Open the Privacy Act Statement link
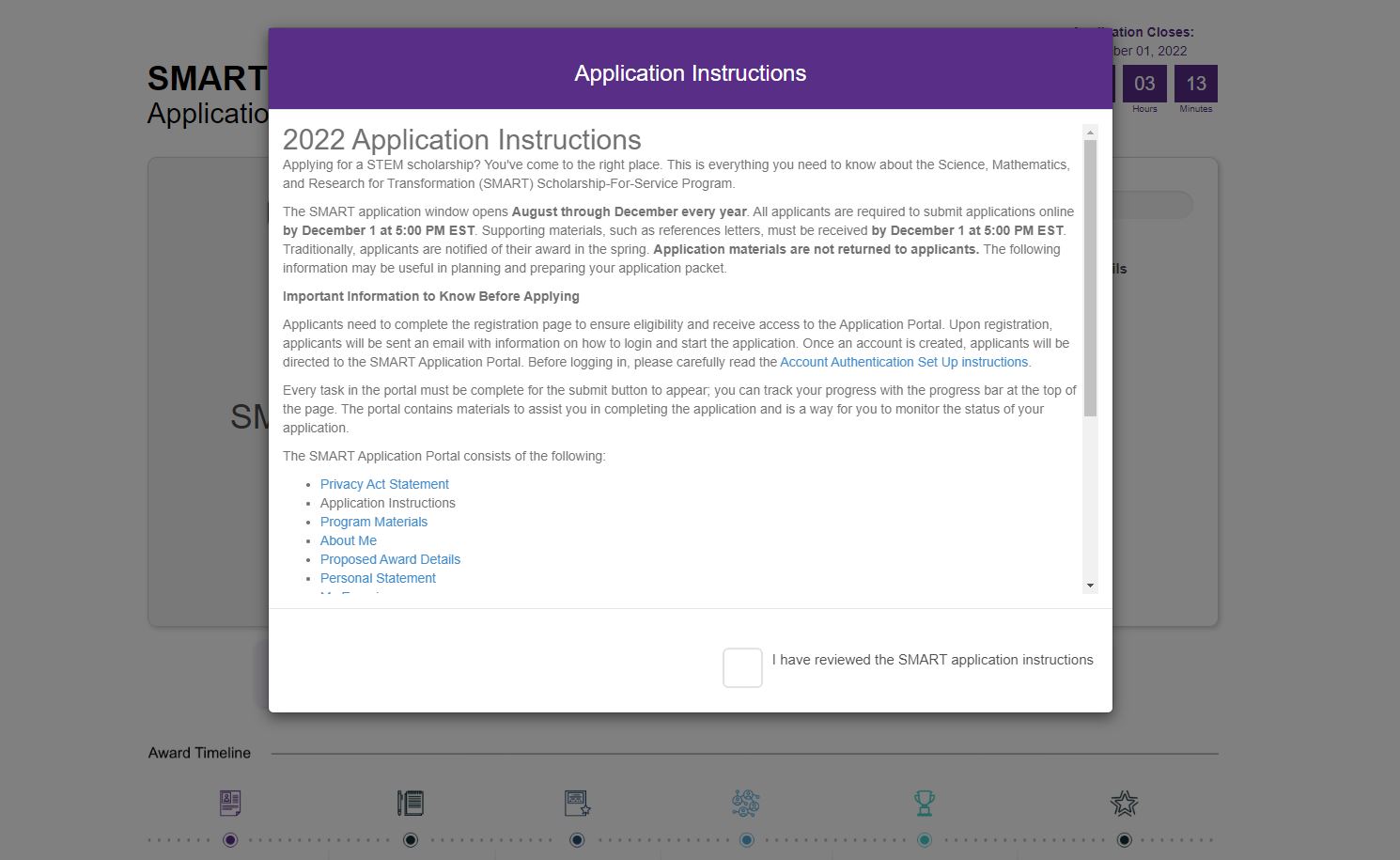The height and width of the screenshot is (860, 1400). [384, 484]
